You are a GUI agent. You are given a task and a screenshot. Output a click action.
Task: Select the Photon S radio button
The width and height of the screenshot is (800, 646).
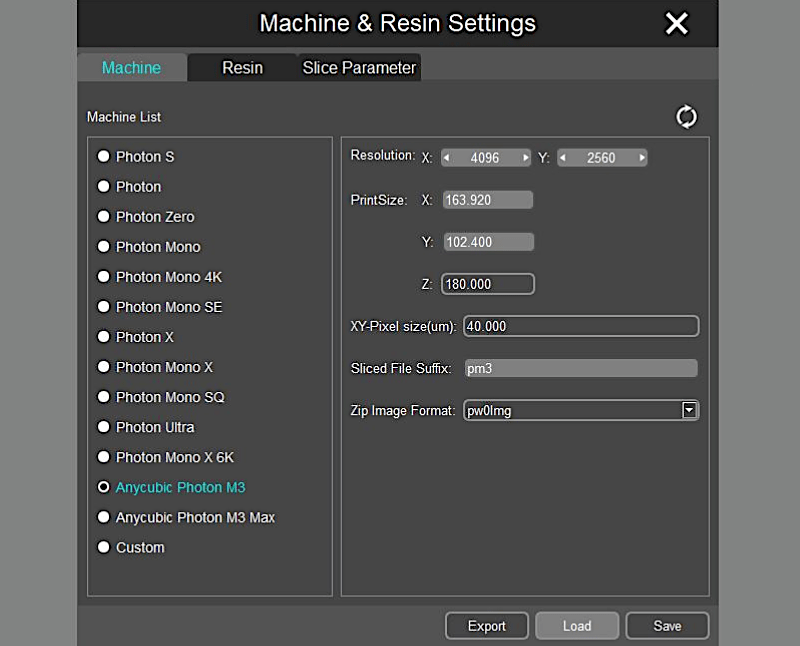(x=104, y=156)
